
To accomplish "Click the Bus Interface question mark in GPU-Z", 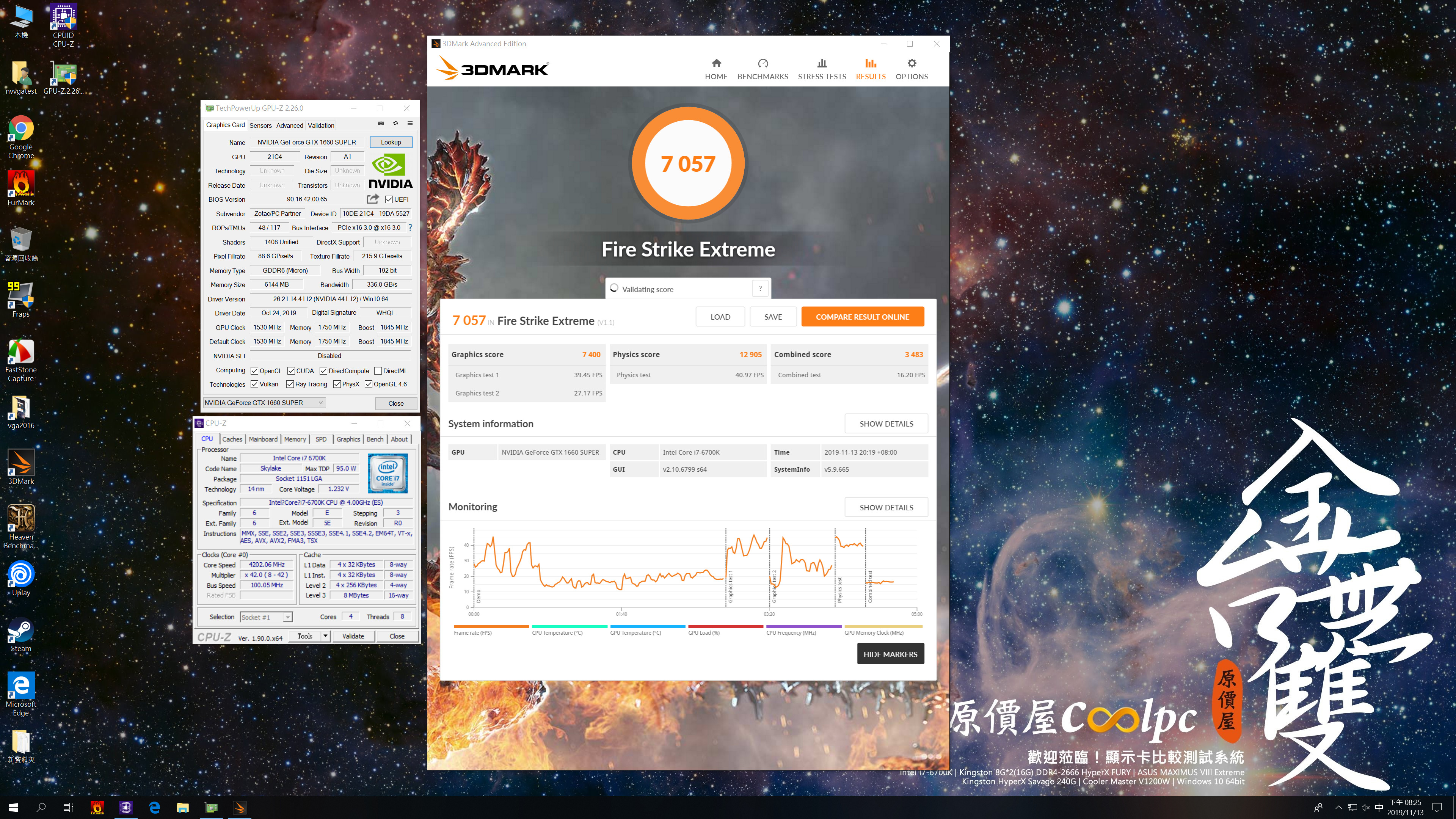I will tap(410, 228).
